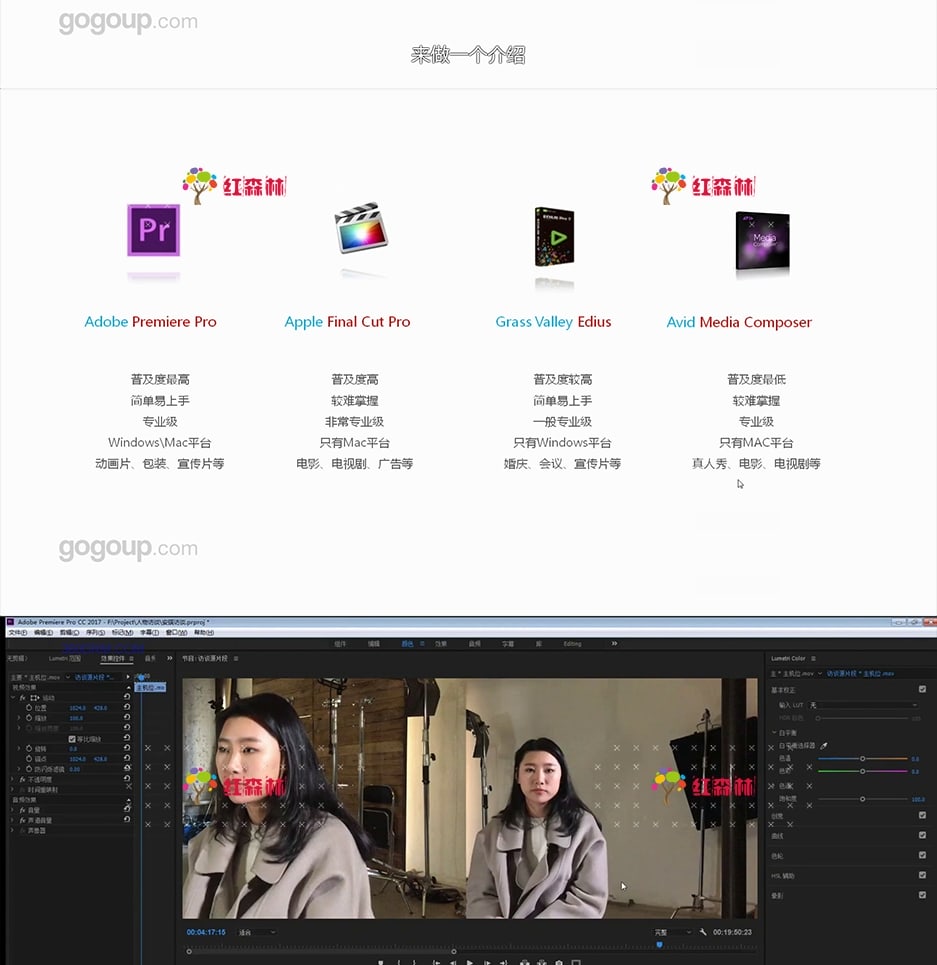Show more workspaces with the overflow arrows
The height and width of the screenshot is (965, 937).
click(x=614, y=644)
